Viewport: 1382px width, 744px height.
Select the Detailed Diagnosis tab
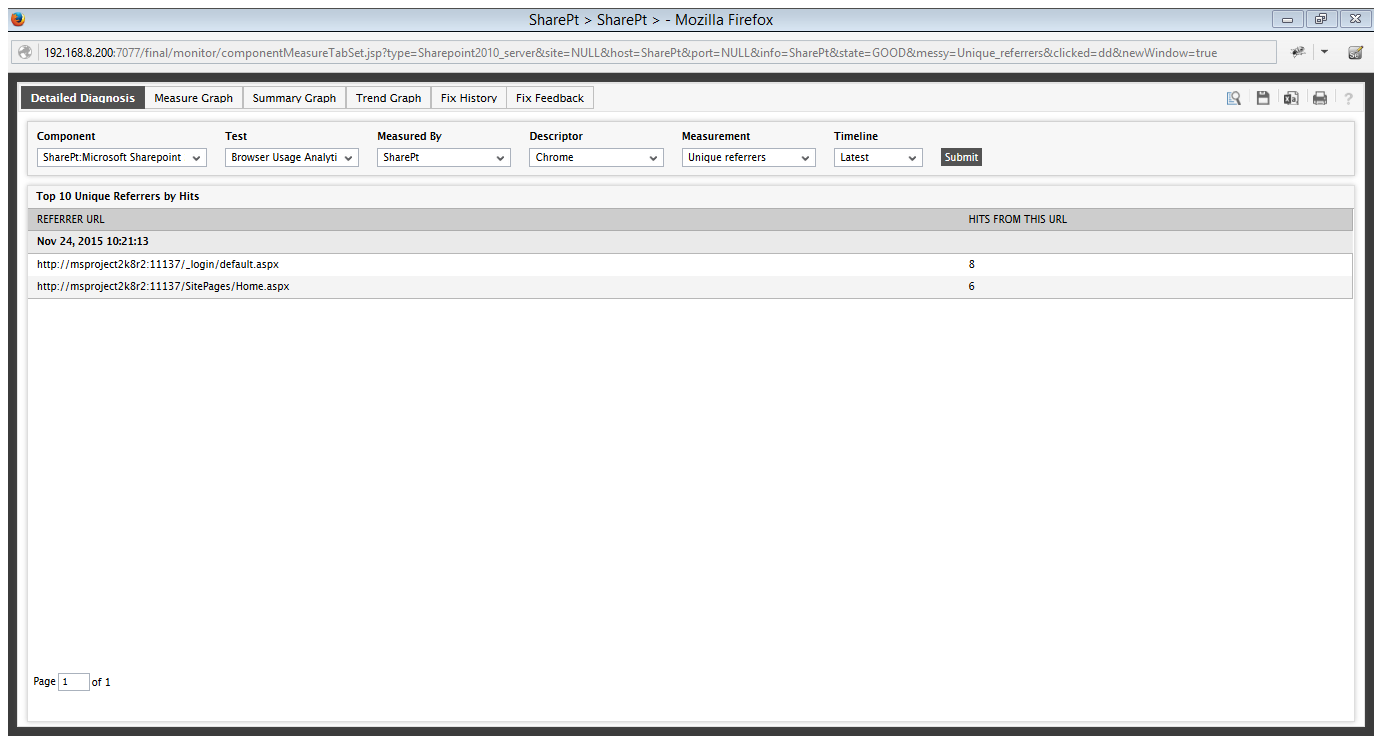click(83, 98)
